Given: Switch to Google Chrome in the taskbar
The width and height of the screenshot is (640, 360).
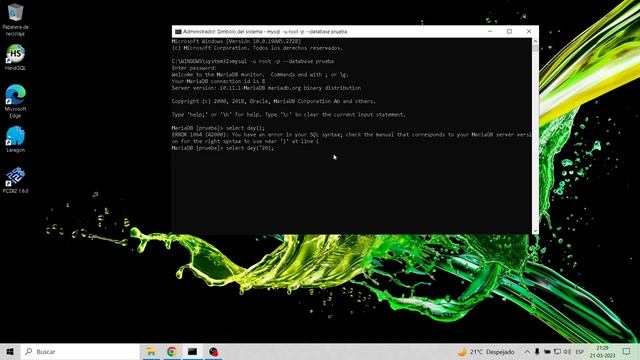Looking at the screenshot, I should (172, 351).
